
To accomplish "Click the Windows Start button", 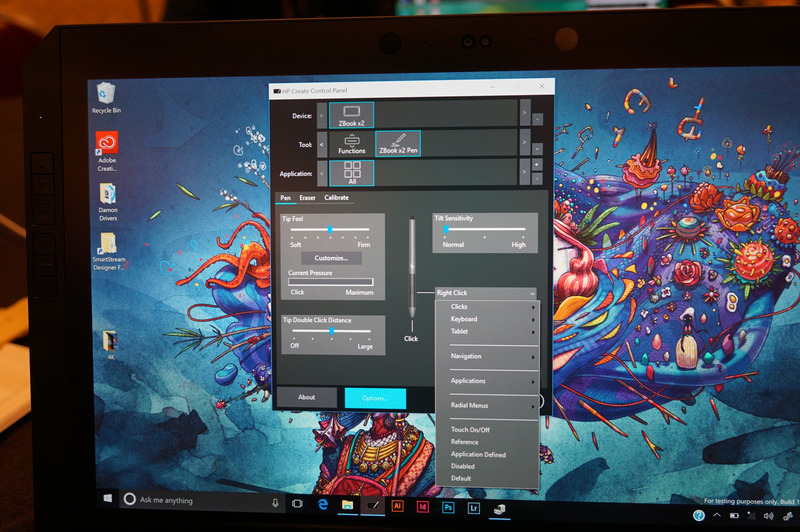I will pyautogui.click(x=108, y=498).
